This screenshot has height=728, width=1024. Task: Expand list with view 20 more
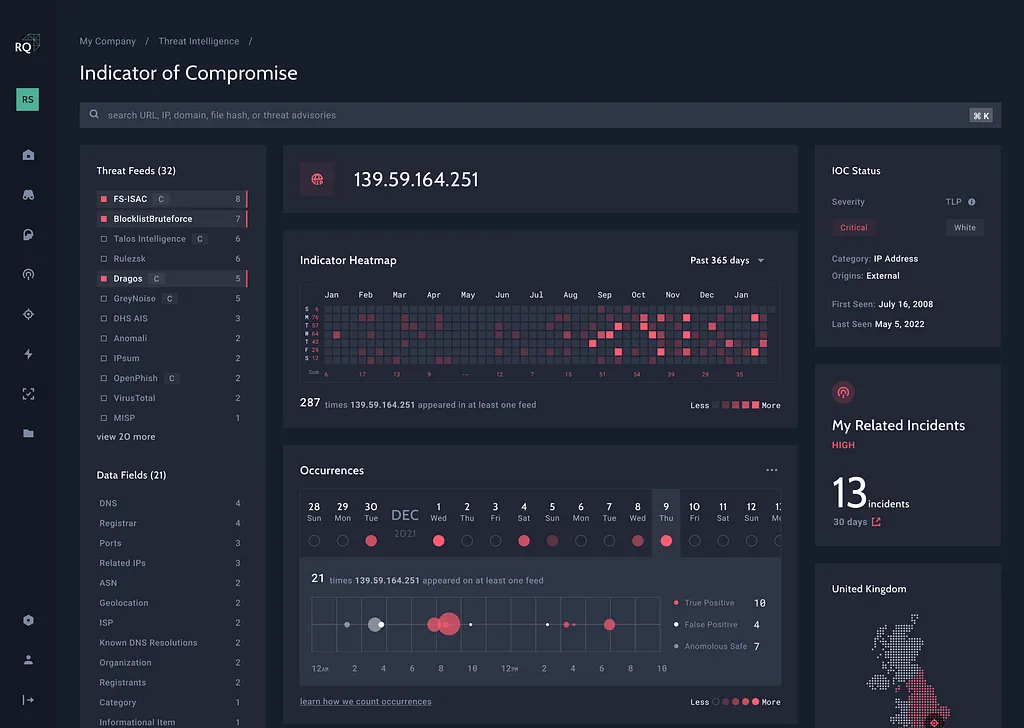(126, 437)
